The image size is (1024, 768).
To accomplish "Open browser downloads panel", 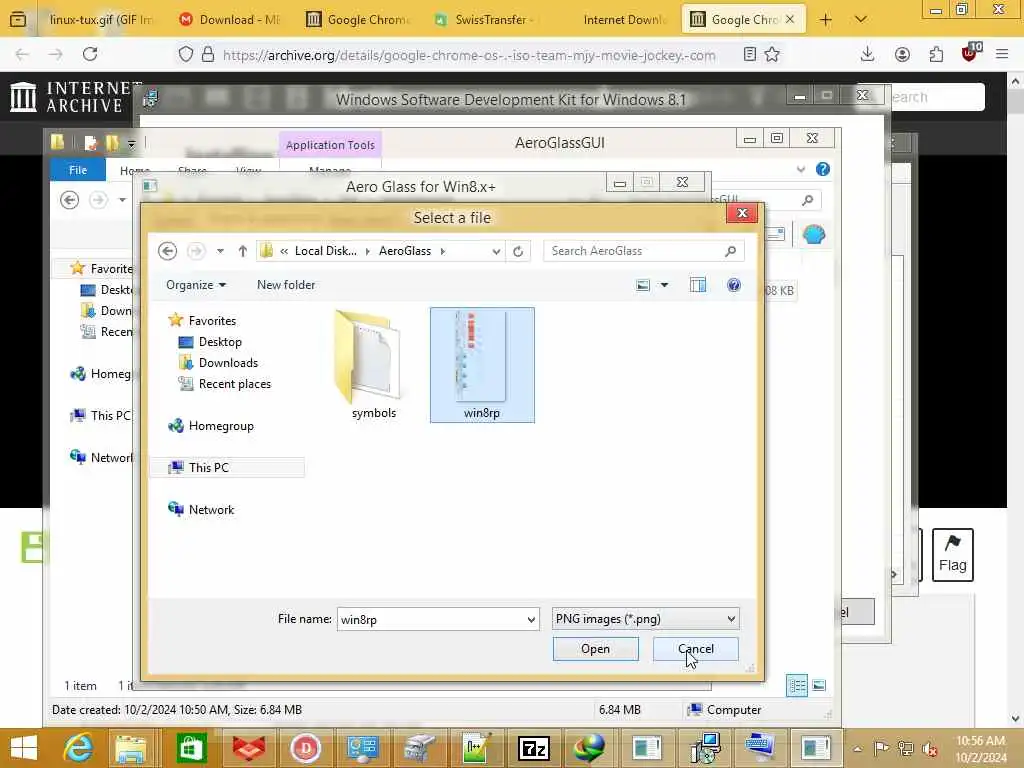I will 867,54.
